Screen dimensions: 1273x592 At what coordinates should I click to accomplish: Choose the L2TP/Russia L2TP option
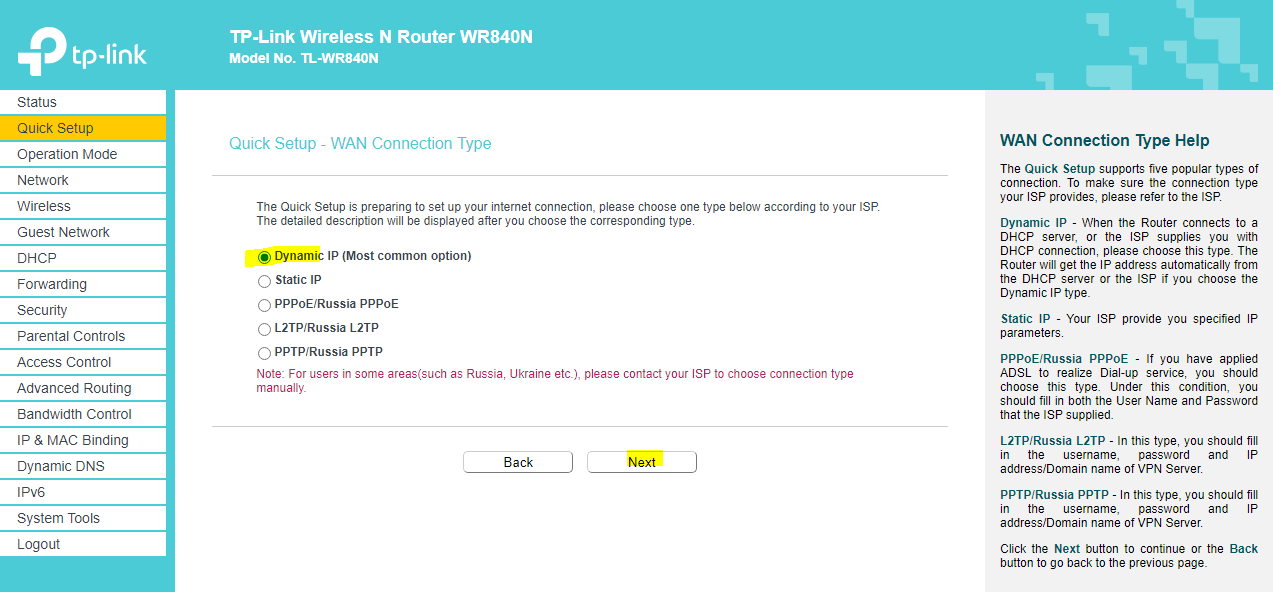click(265, 329)
